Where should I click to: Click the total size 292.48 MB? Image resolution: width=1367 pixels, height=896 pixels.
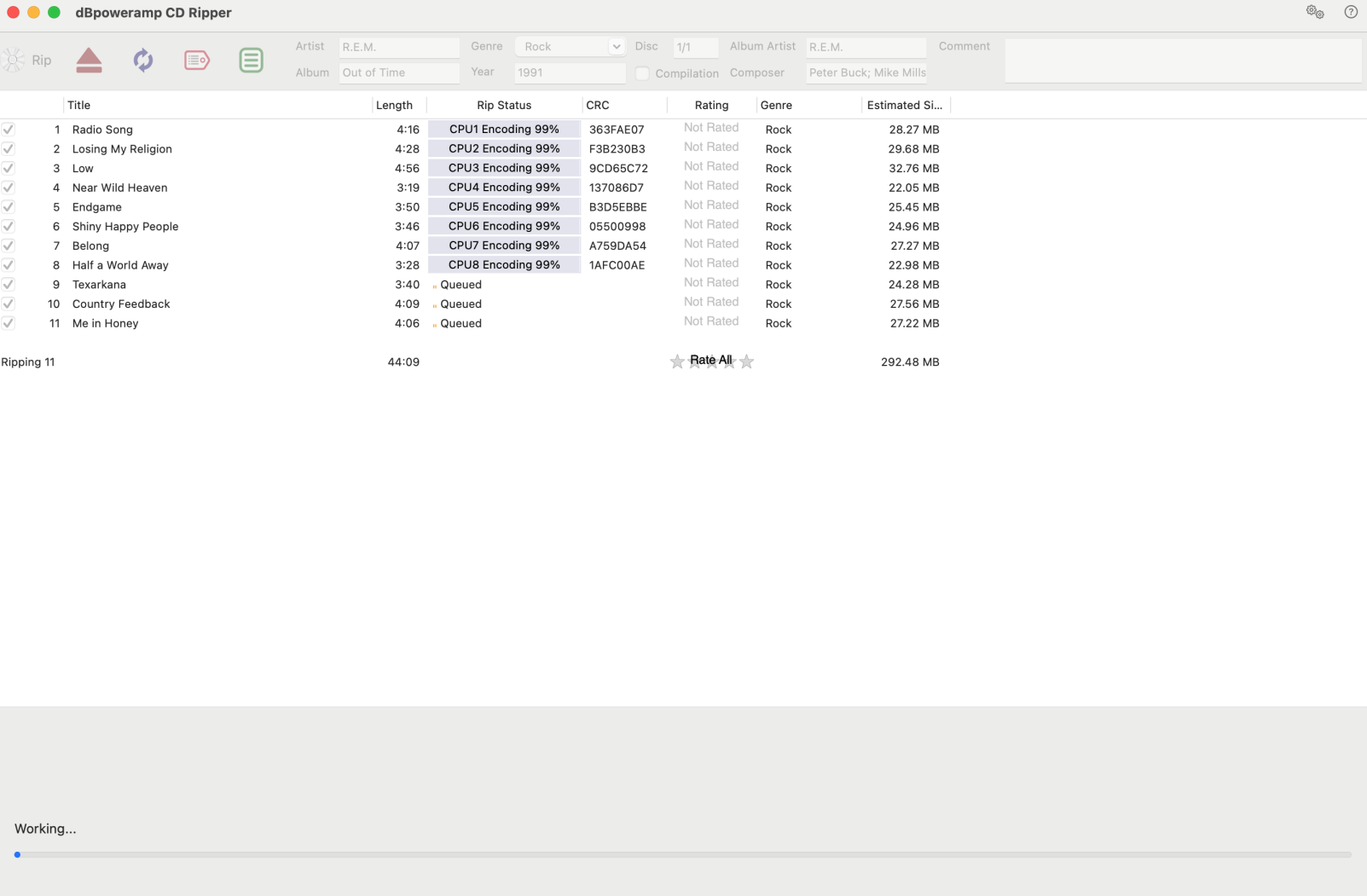910,361
